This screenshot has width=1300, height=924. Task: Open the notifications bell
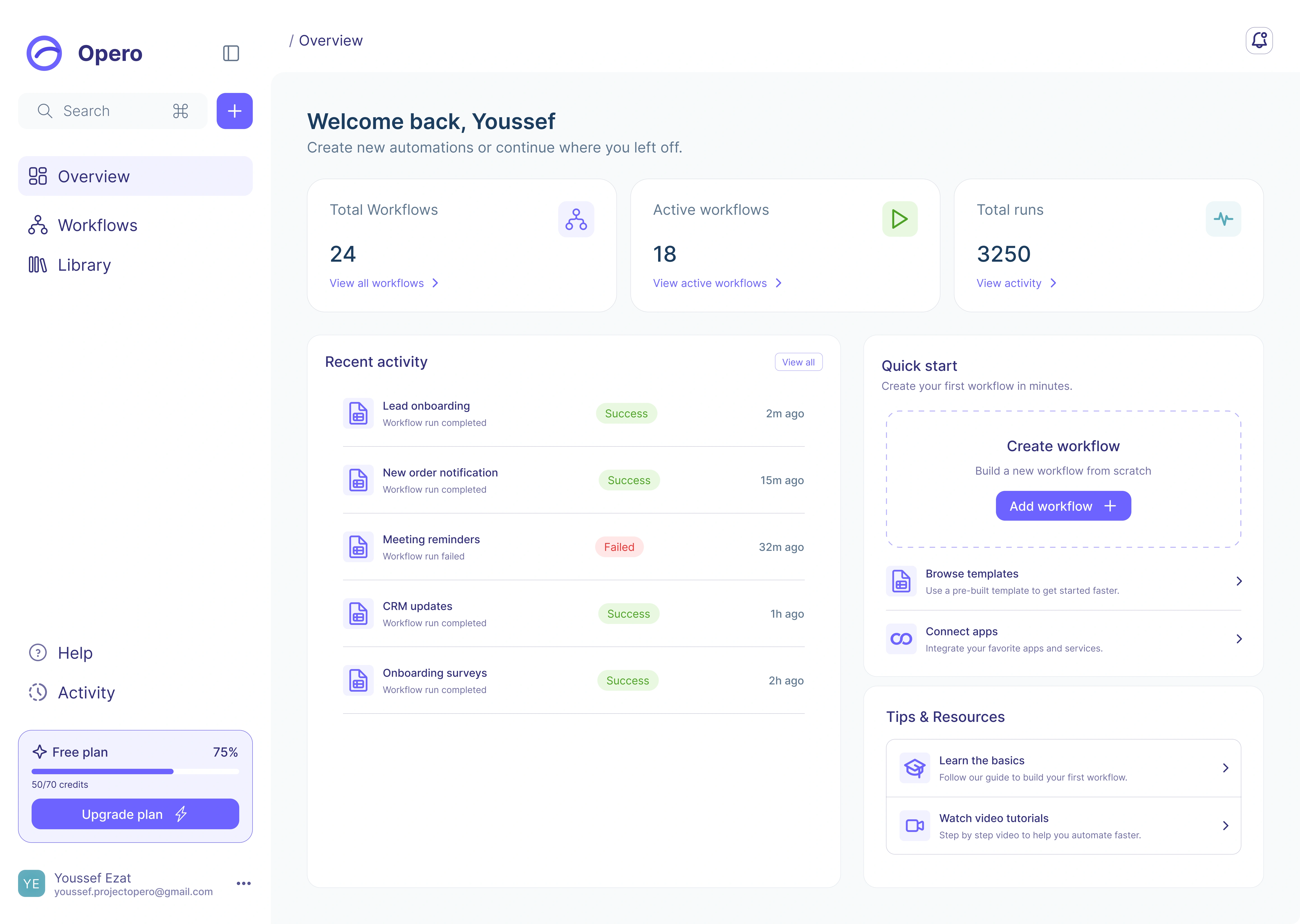[x=1258, y=40]
